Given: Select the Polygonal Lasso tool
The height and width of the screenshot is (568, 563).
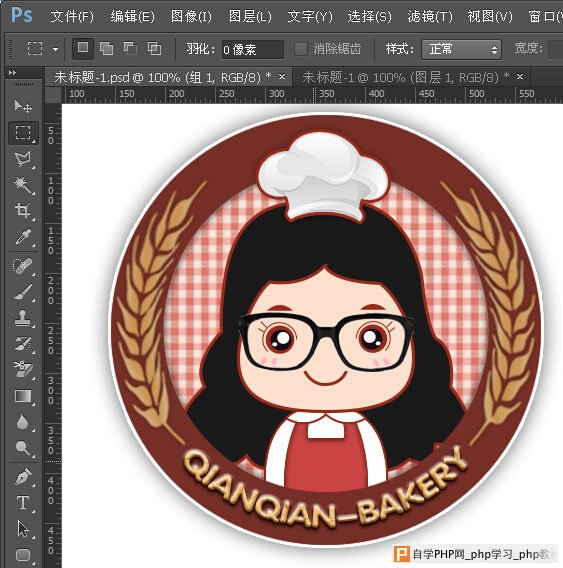Looking at the screenshot, I should (x=23, y=159).
